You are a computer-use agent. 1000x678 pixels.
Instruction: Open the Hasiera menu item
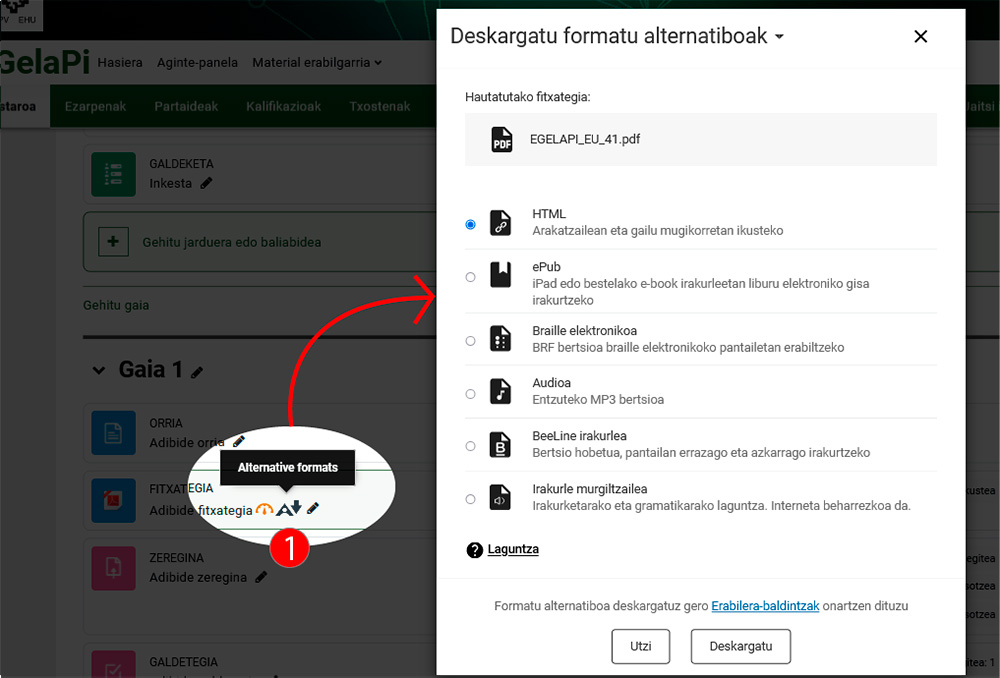point(120,62)
